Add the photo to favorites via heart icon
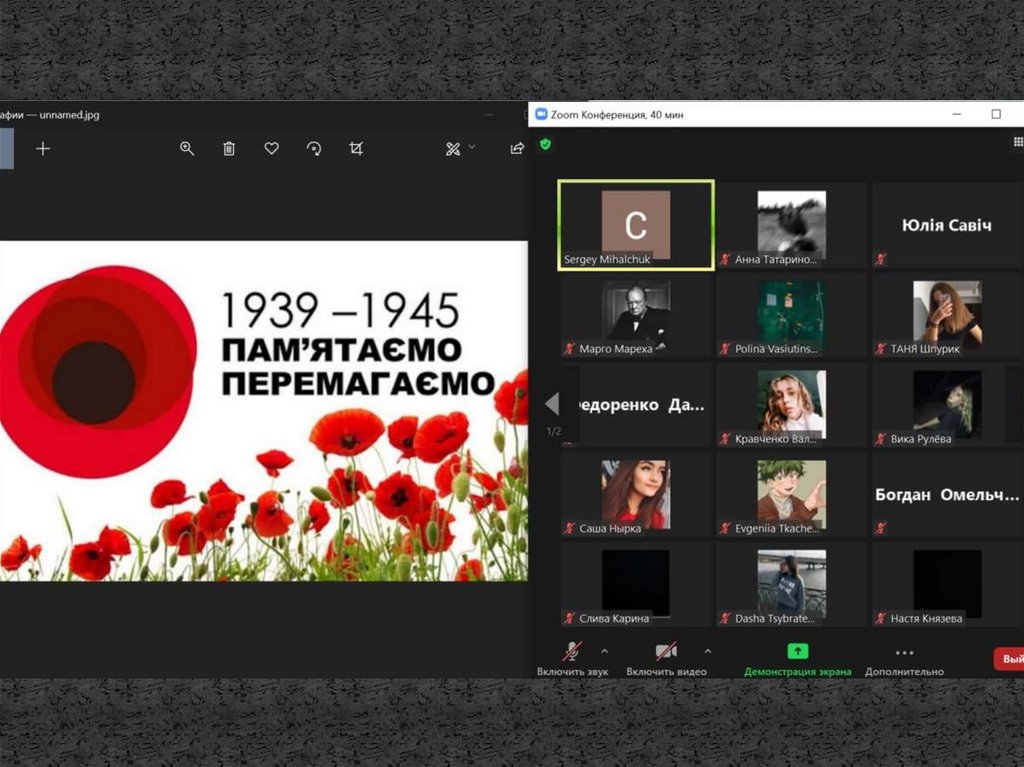 271,149
